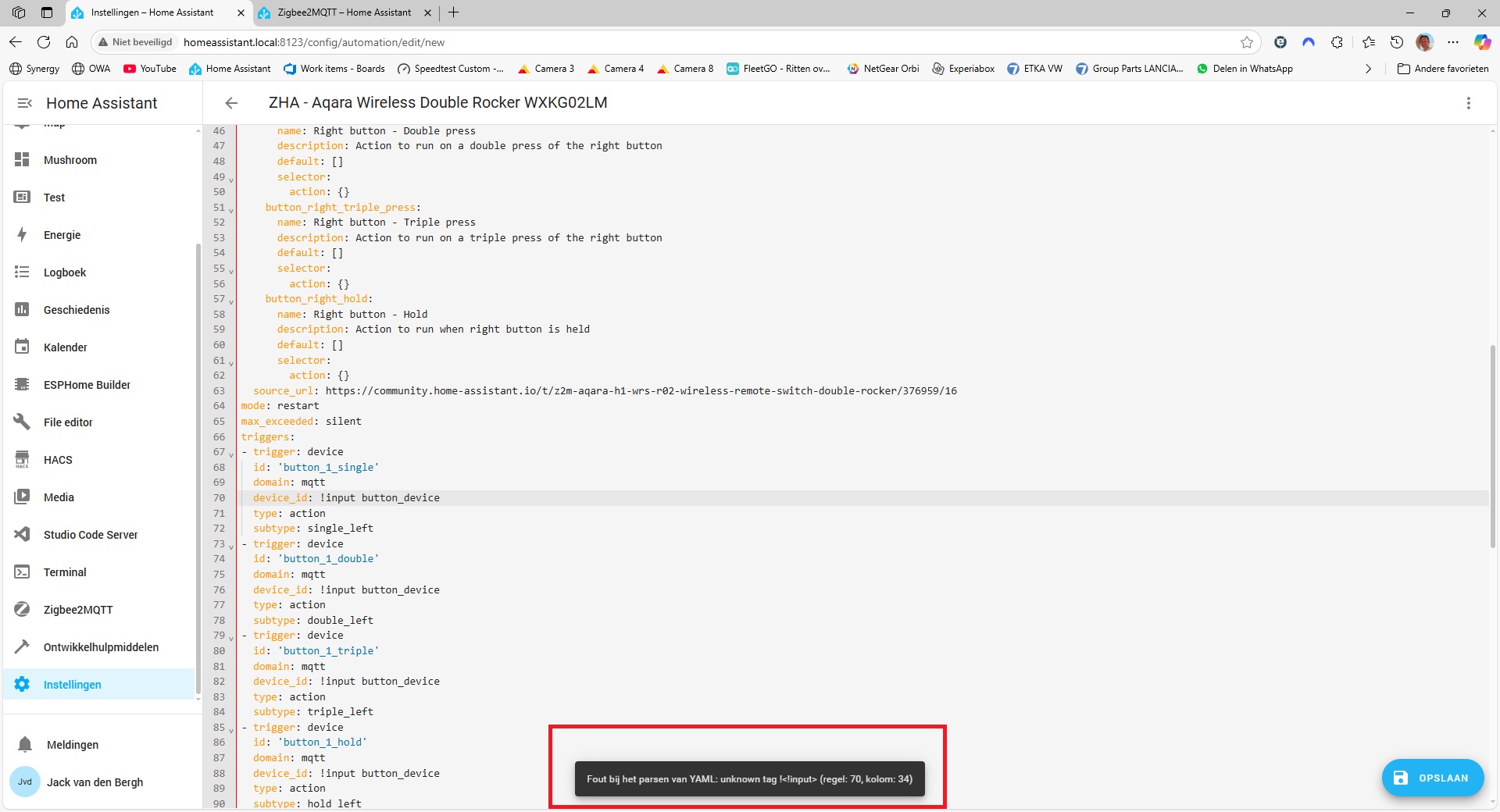Open Camera 3 bookmark
This screenshot has height=812, width=1500.
coord(545,69)
